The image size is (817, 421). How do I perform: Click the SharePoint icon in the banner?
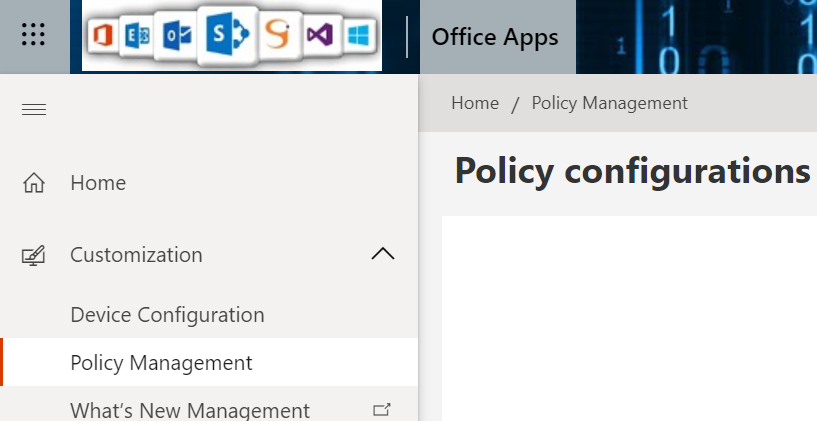click(225, 36)
